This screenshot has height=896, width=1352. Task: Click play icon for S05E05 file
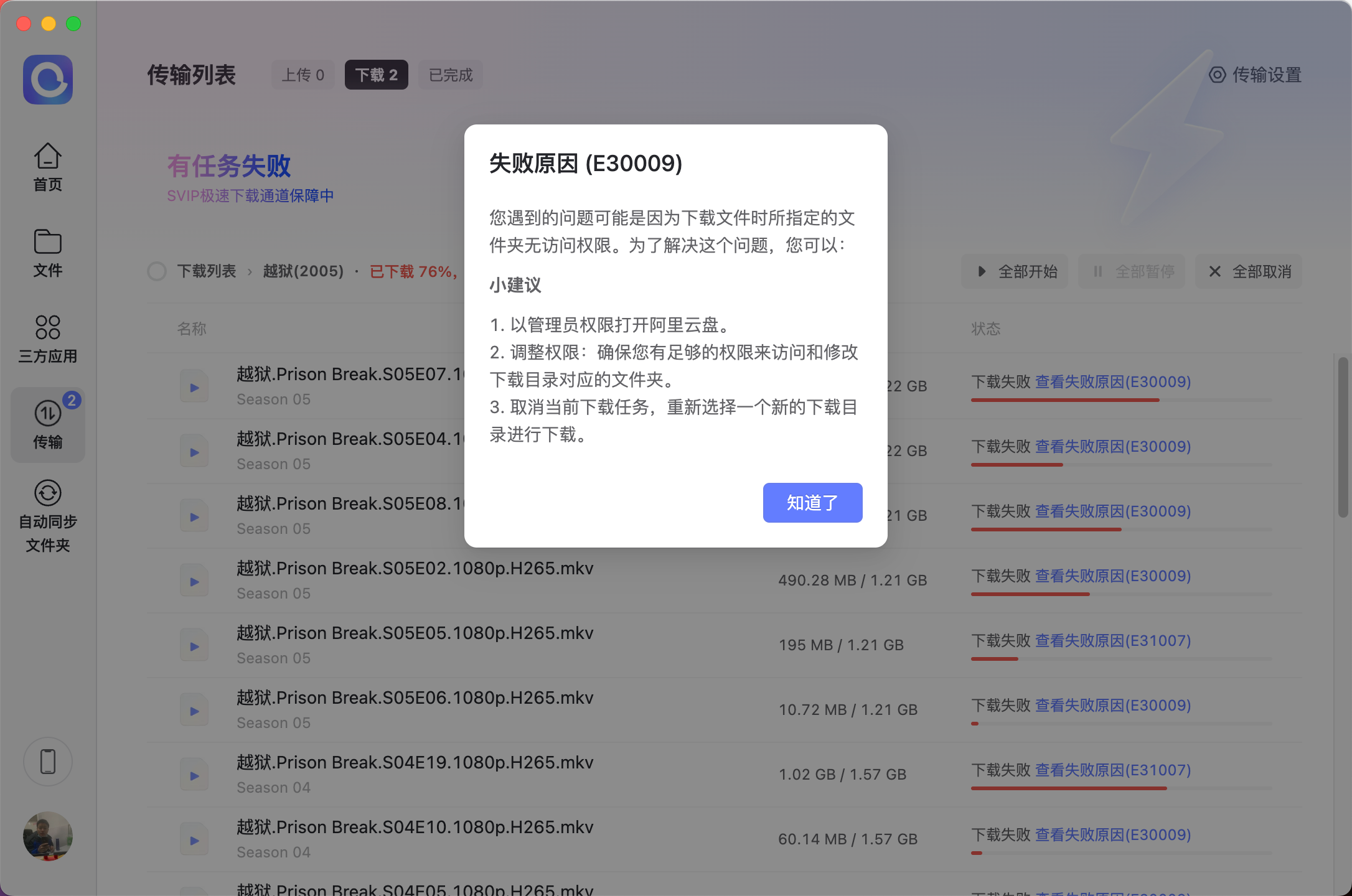[194, 646]
